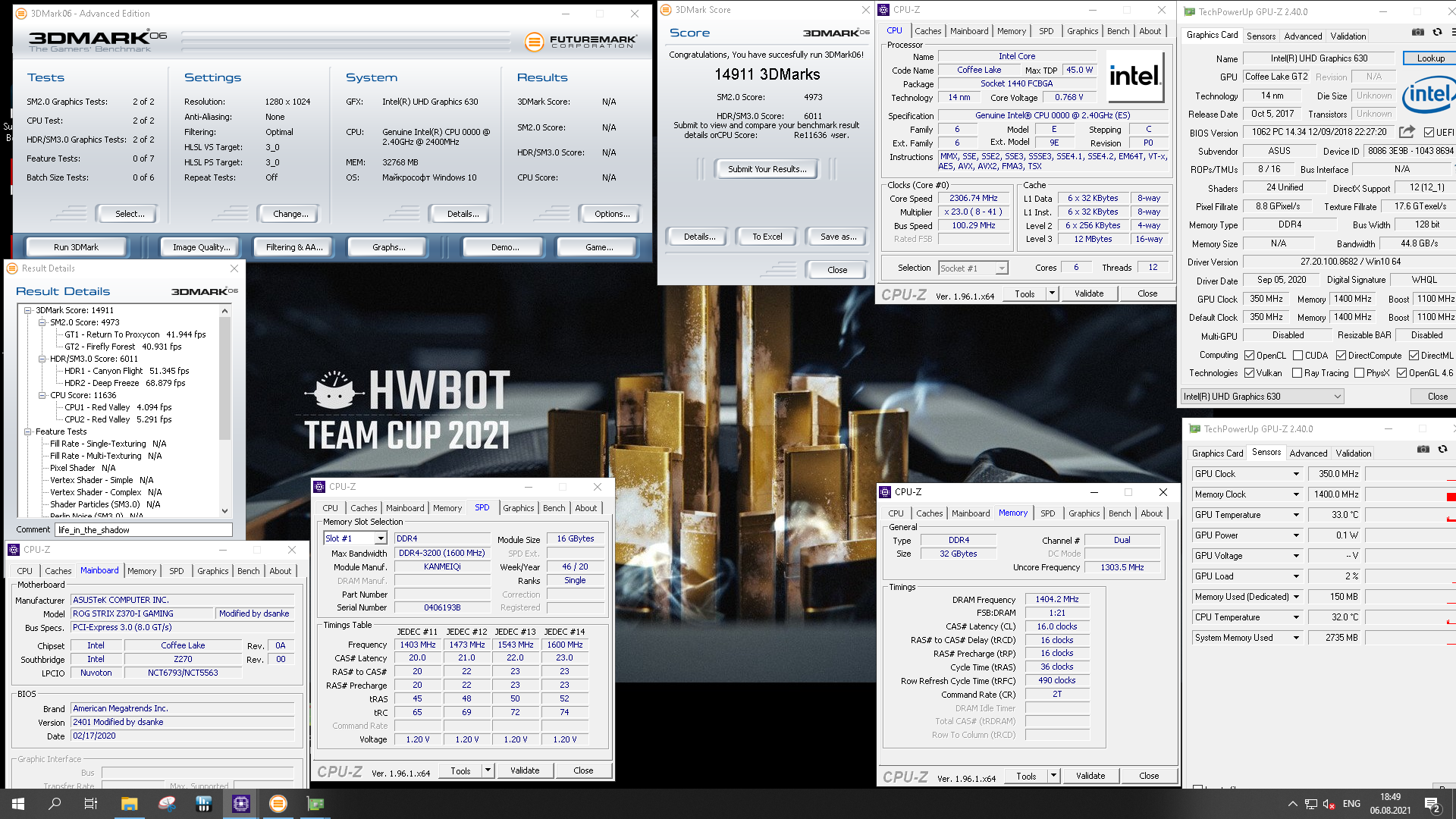Toggle OpenCL computing checkbox
The height and width of the screenshot is (819, 1456).
[x=1249, y=356]
